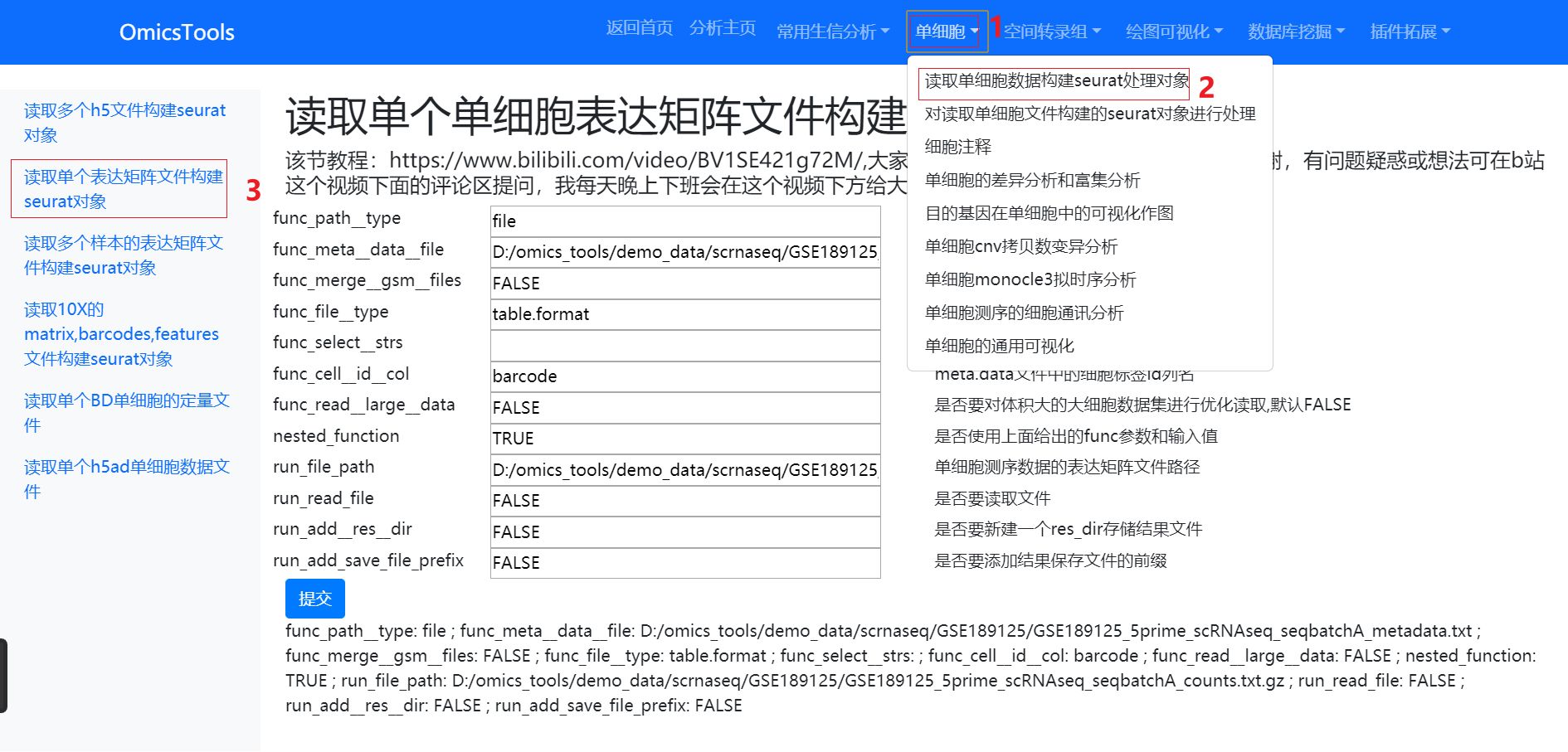
Task: Collapse the 单细胞 dropdown menu
Action: 947,32
